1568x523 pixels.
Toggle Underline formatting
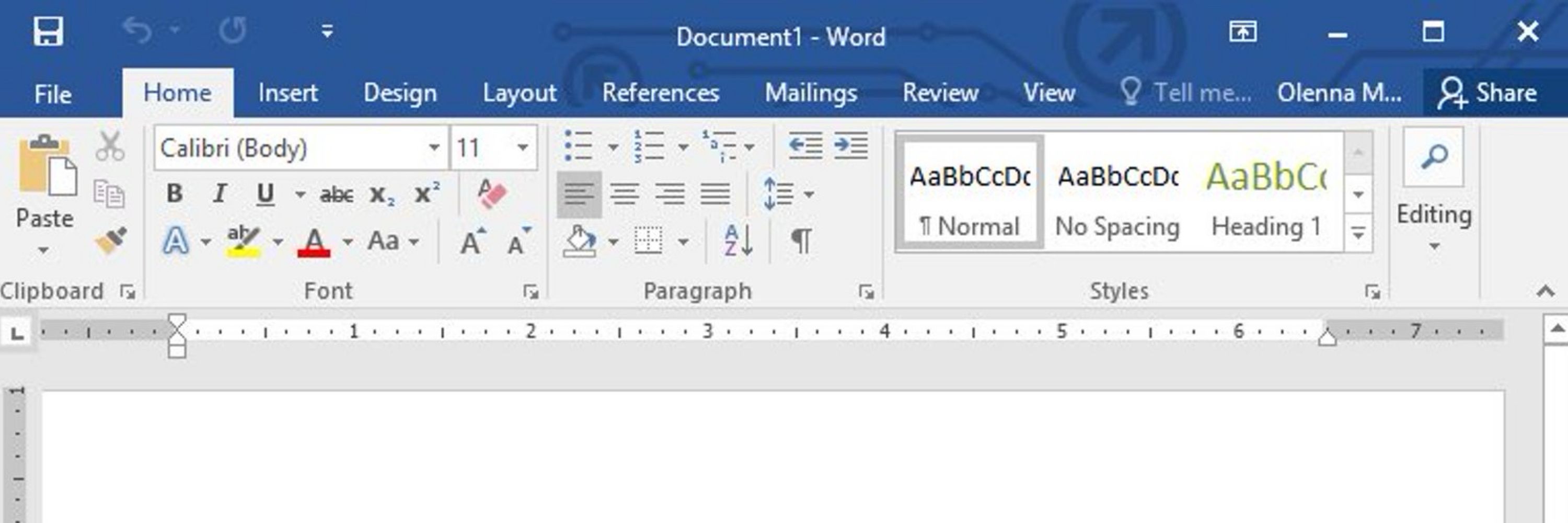coord(266,194)
